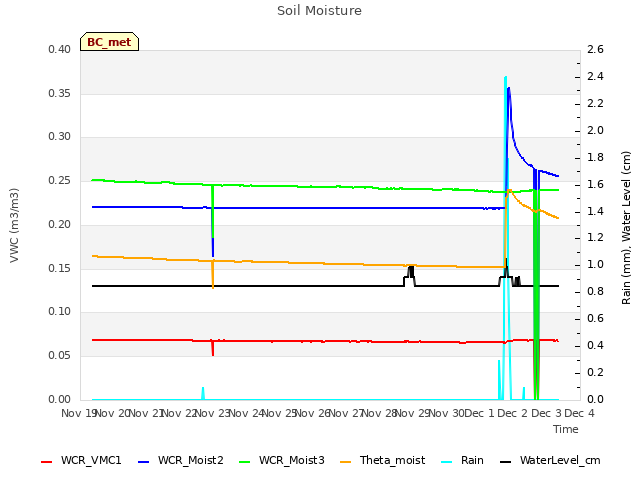This screenshot has width=640, height=480.
Task: Click the red WCR_VMC1 legend color line
Action: (x=47, y=462)
